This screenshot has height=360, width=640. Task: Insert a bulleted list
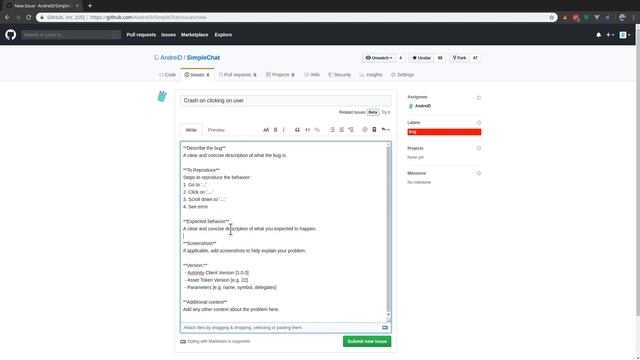(x=332, y=130)
